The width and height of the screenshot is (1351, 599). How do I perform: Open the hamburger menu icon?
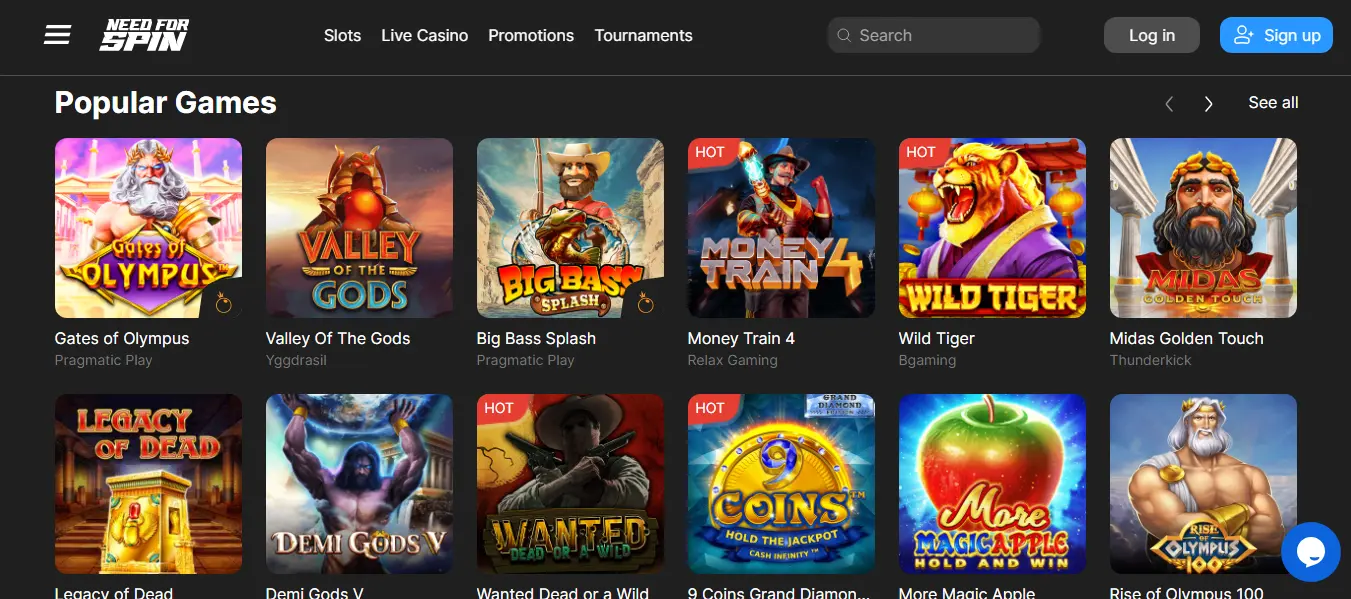pyautogui.click(x=58, y=35)
